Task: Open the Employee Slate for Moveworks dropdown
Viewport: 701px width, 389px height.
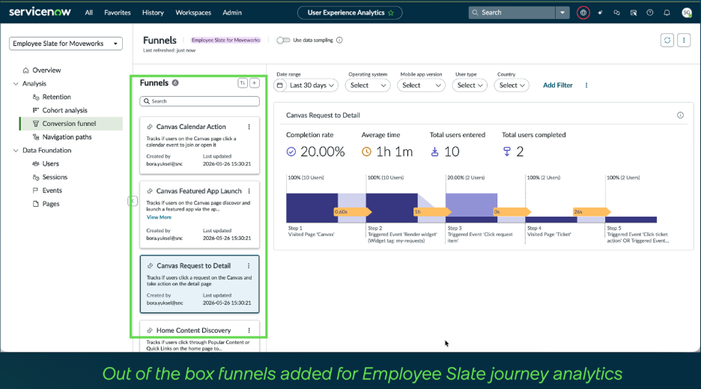Action: [x=66, y=43]
